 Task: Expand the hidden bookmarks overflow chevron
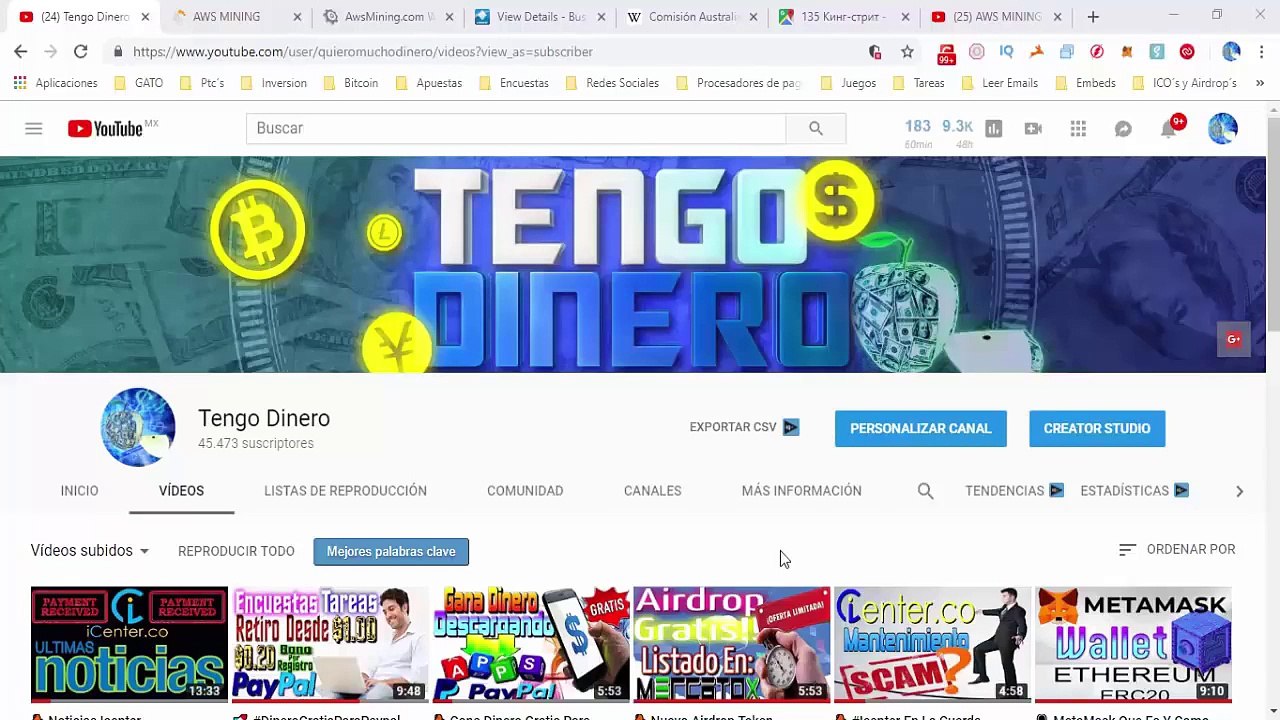pyautogui.click(x=1259, y=83)
